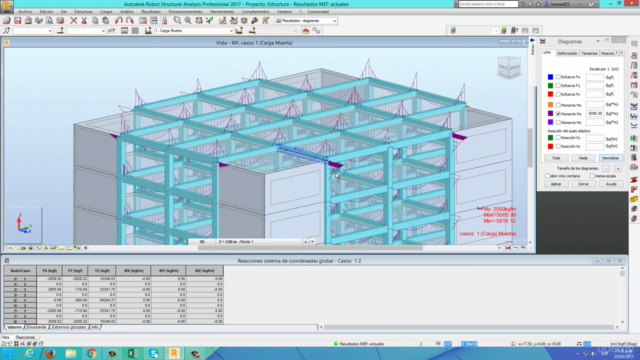The height and width of the screenshot is (360, 640).
Task: Open the Resultados menu
Action: (151, 11)
